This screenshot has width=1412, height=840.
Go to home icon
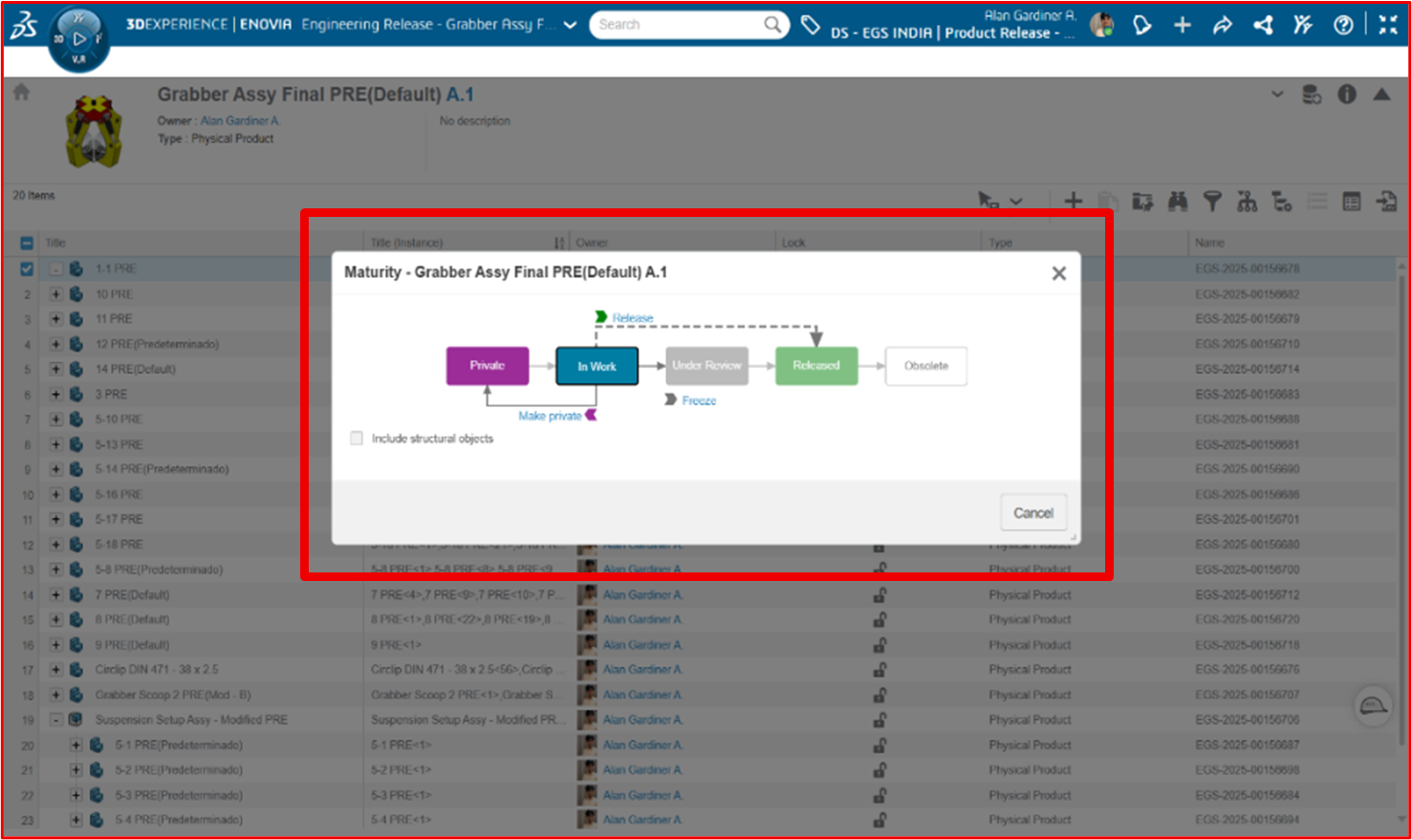(21, 93)
